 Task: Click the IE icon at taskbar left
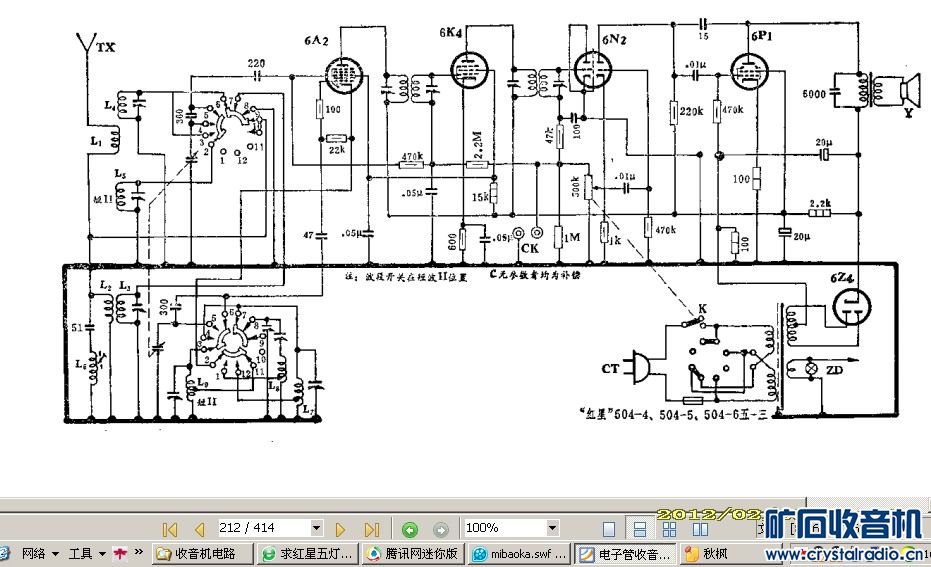pyautogui.click(x=5, y=553)
